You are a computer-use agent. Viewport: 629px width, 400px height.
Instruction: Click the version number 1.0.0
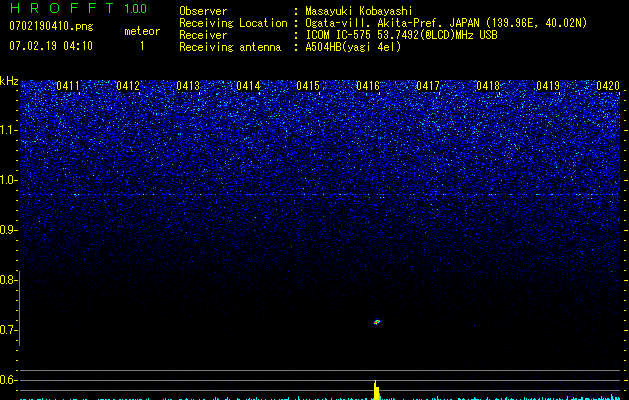[x=136, y=9]
